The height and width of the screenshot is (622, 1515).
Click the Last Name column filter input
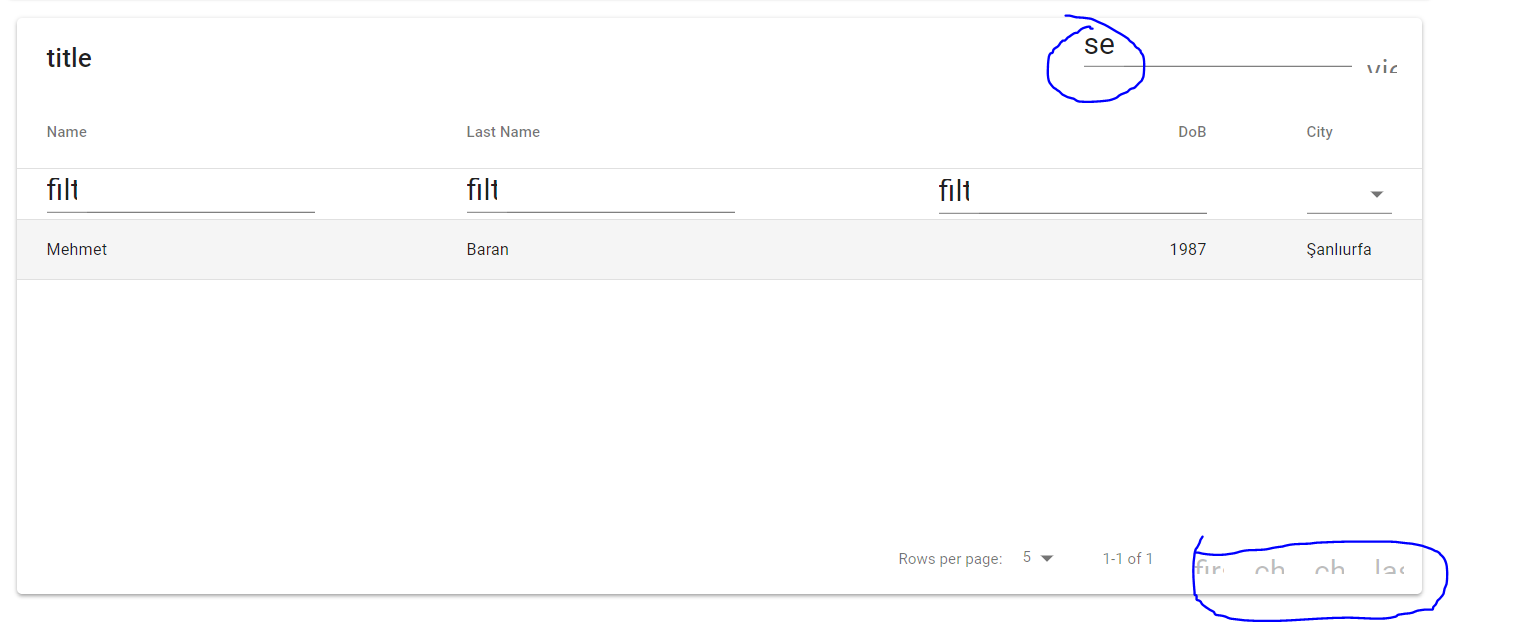pyautogui.click(x=620, y=193)
